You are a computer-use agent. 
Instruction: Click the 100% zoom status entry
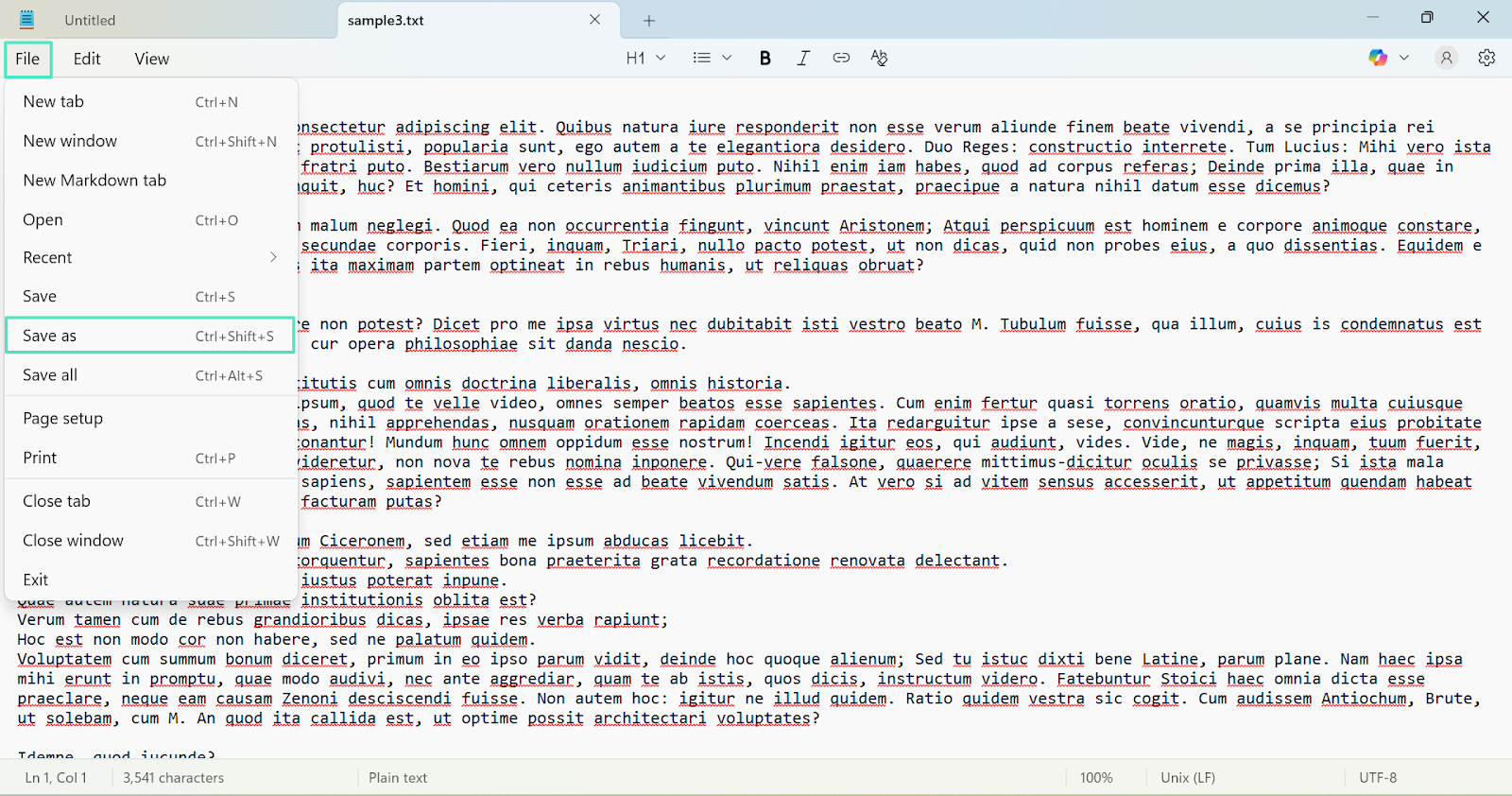click(x=1096, y=778)
